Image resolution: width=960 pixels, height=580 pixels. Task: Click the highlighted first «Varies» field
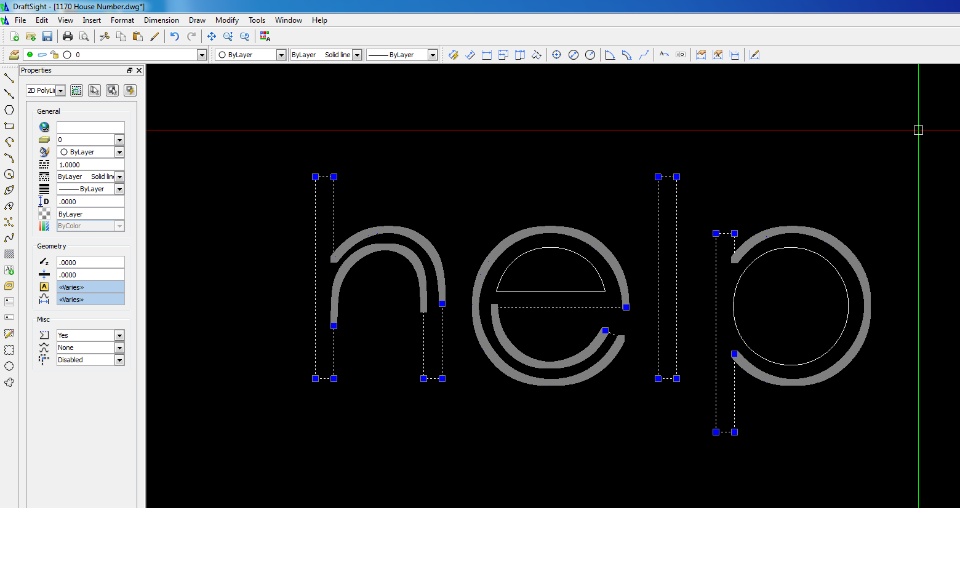coord(91,287)
